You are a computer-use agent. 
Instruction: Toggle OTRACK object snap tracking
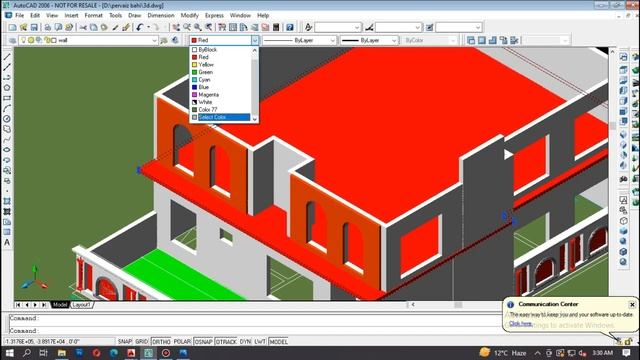click(226, 342)
